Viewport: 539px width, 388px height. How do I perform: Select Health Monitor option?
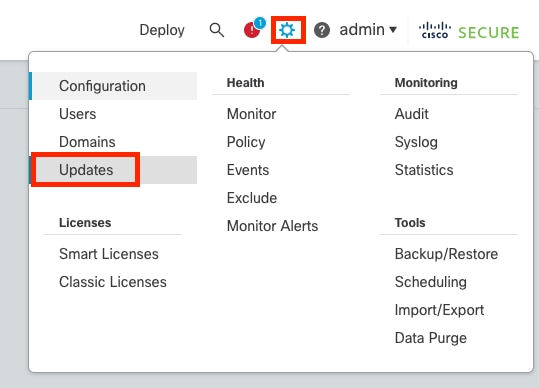(x=251, y=114)
